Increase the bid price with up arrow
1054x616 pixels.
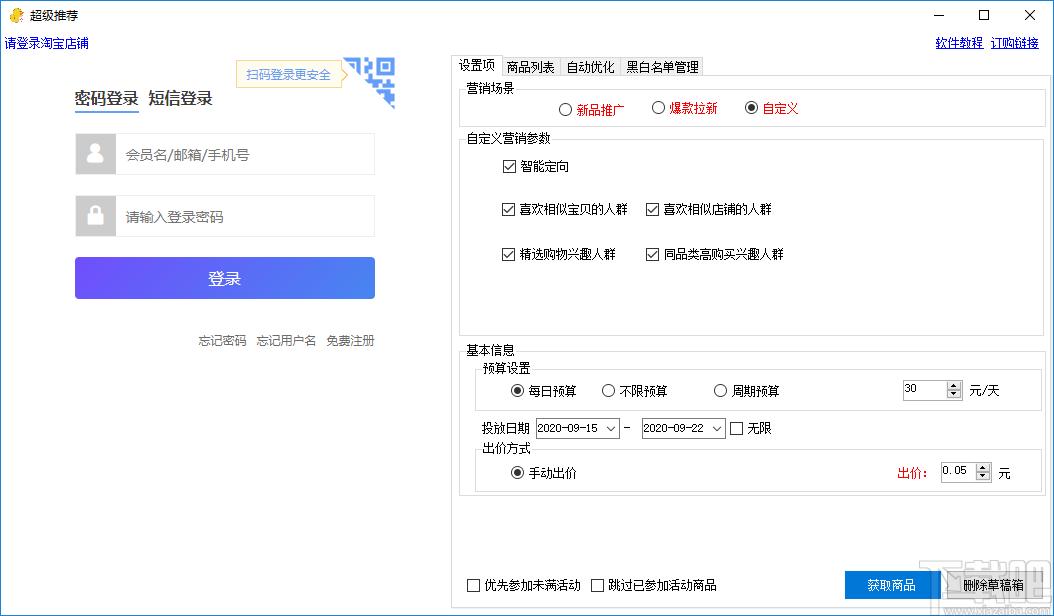pos(983,468)
